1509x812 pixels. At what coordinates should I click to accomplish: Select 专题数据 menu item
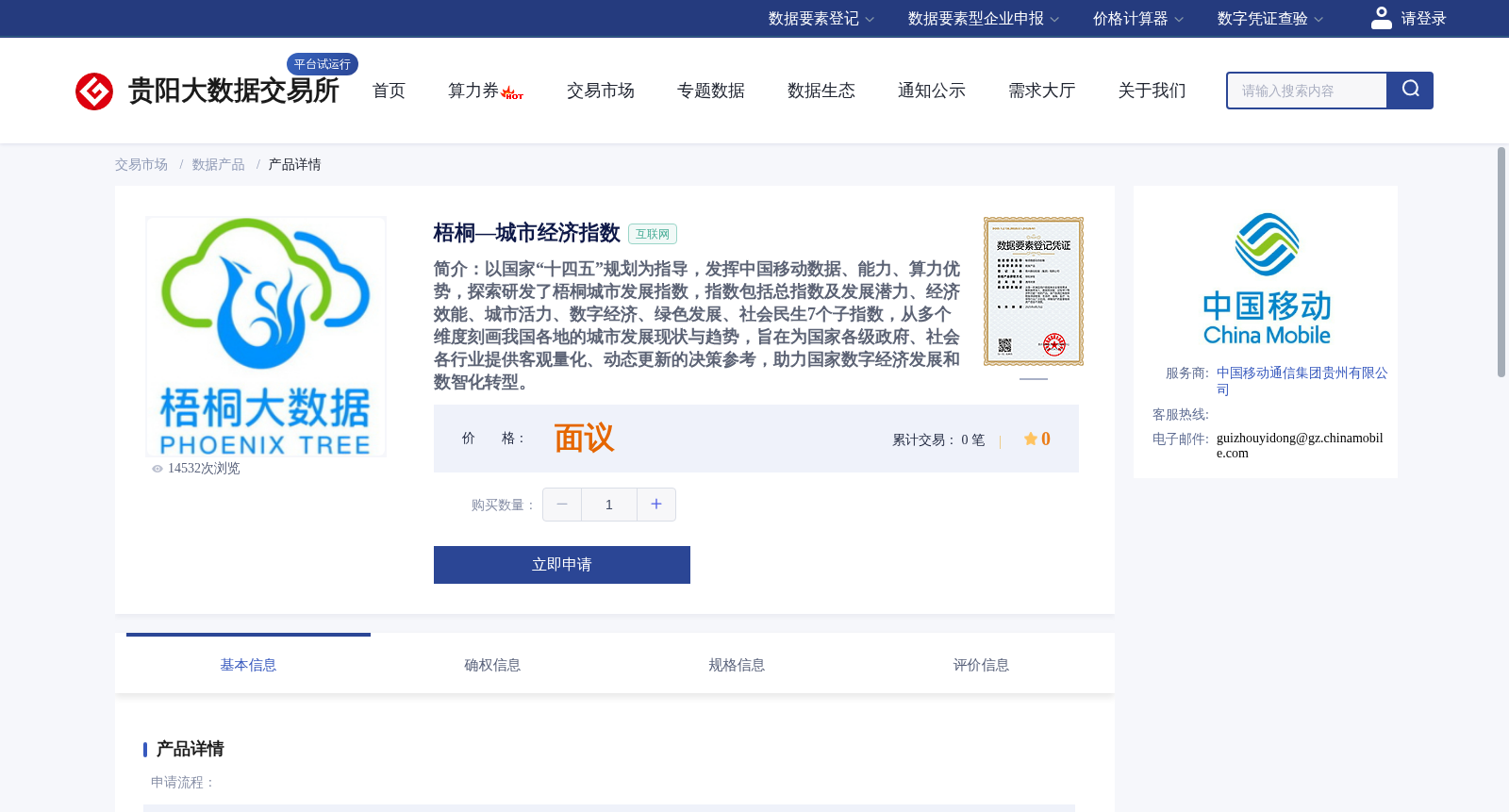(711, 91)
